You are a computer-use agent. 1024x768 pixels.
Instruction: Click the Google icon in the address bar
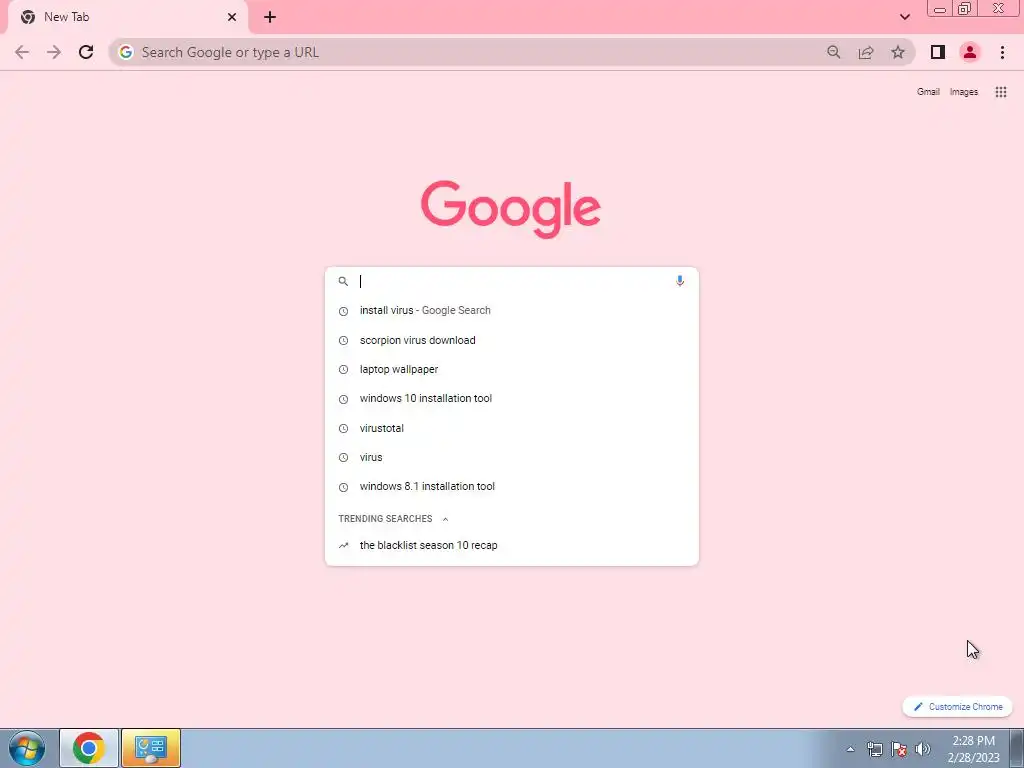click(126, 52)
